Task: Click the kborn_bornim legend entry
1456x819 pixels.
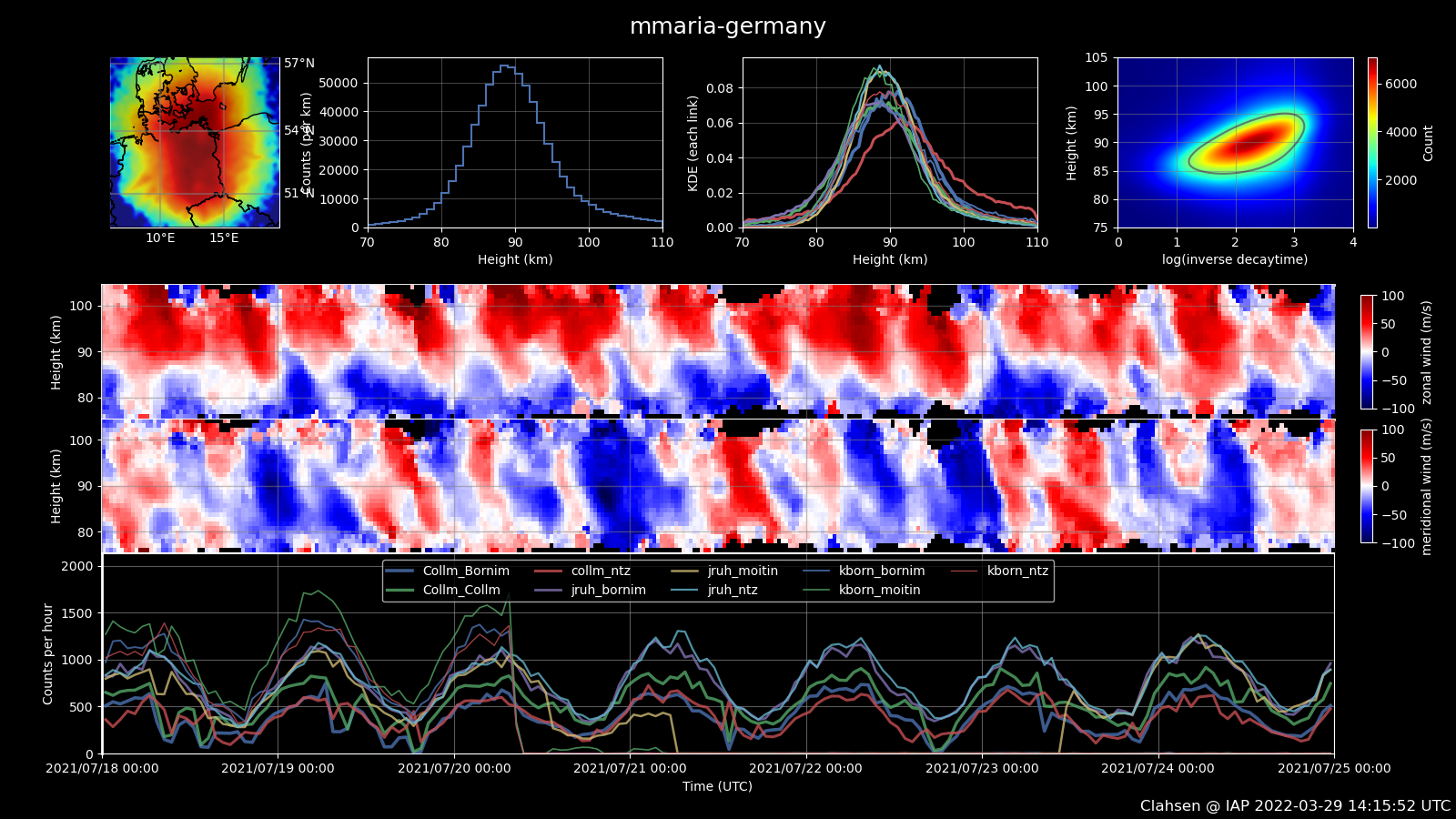Action: click(864, 571)
